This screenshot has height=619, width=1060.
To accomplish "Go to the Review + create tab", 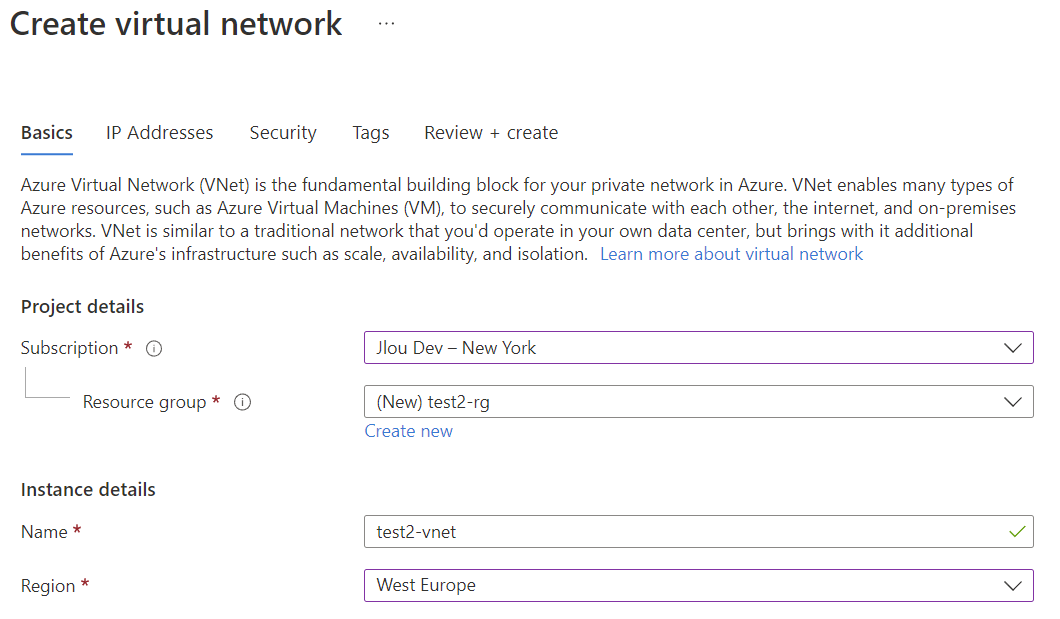I will point(491,132).
